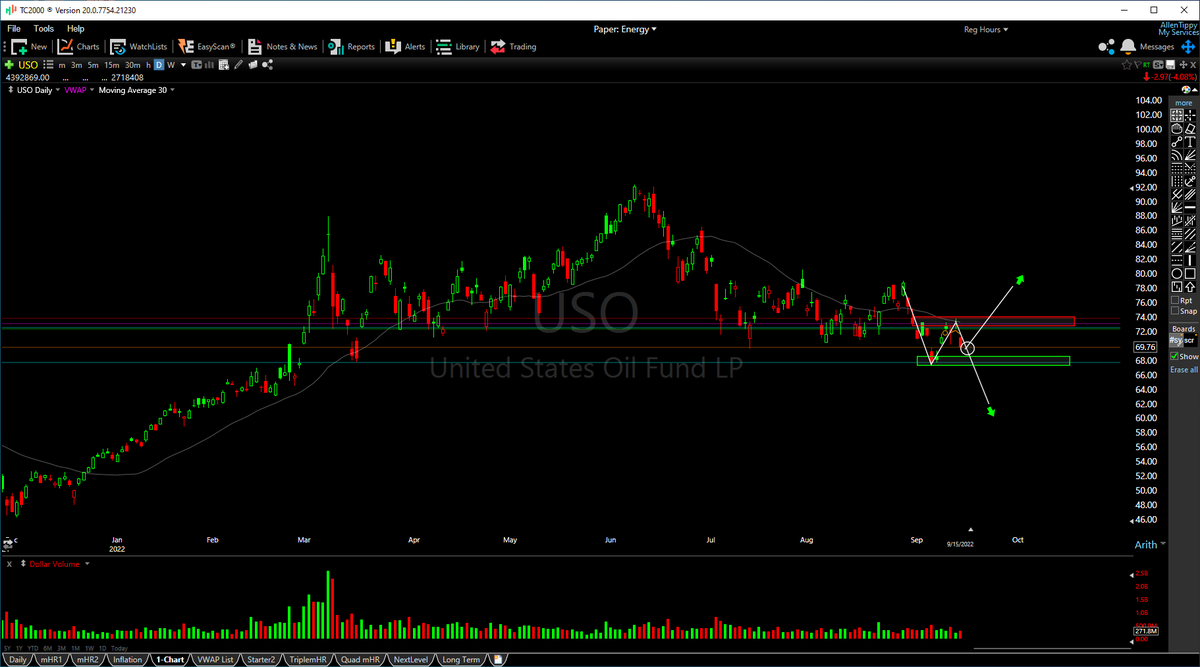Switch to the Long Term tab

coord(461,660)
